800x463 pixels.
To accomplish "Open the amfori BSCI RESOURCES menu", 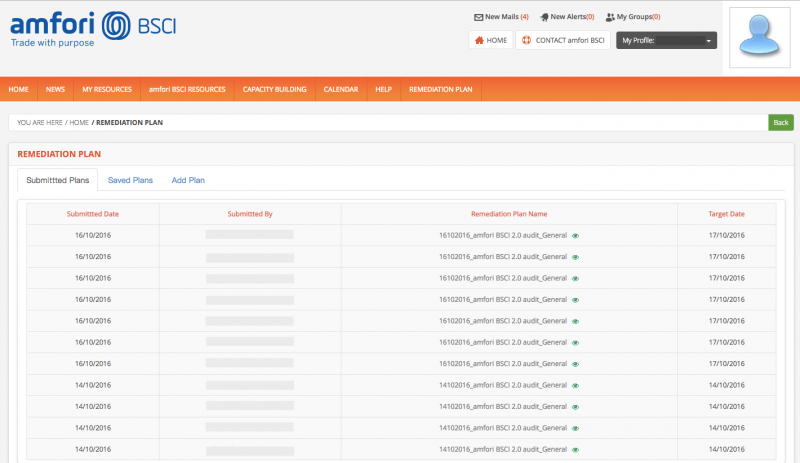I will pos(187,90).
